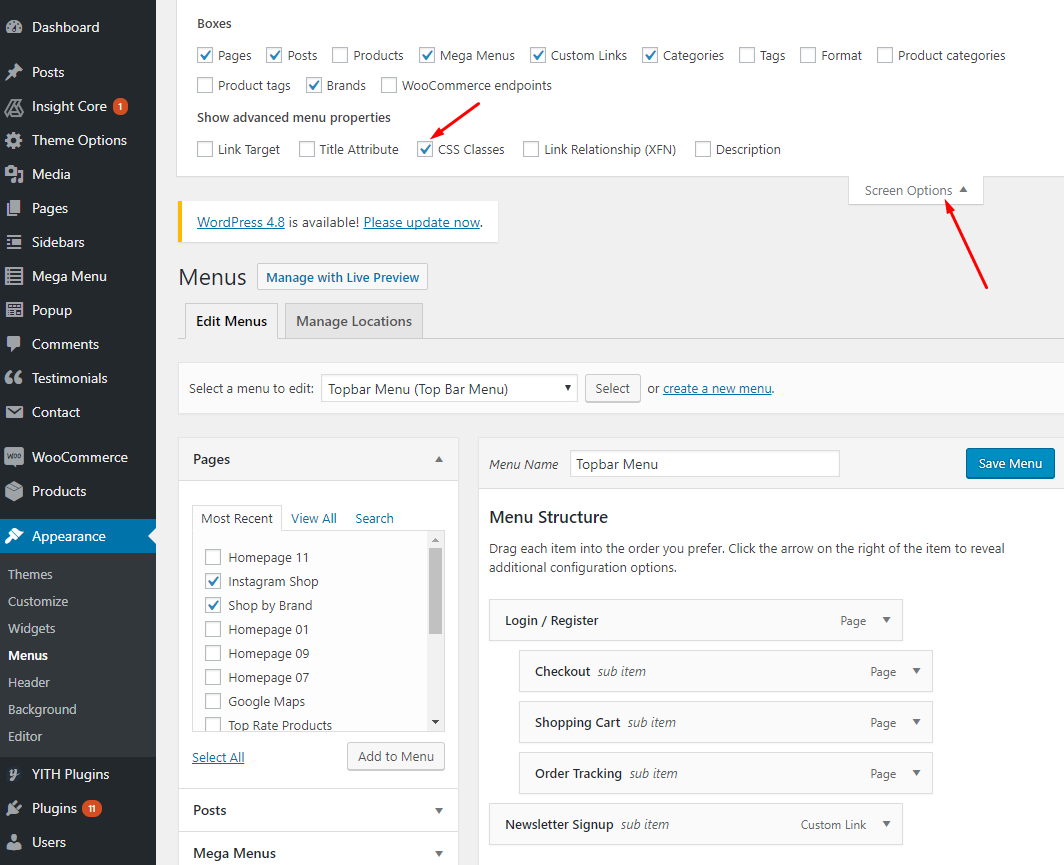Expand Order Tracking sub item

tap(916, 773)
